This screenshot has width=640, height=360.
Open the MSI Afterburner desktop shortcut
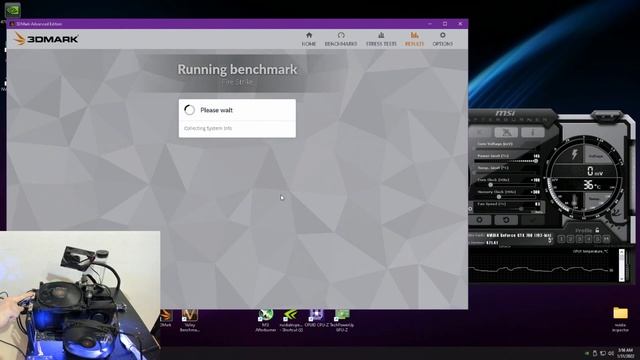coord(265,320)
